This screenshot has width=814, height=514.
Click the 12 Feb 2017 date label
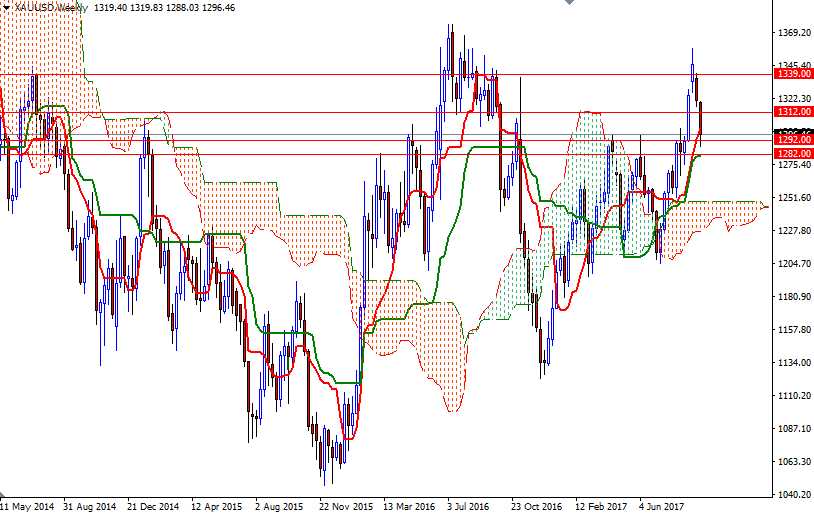point(601,506)
